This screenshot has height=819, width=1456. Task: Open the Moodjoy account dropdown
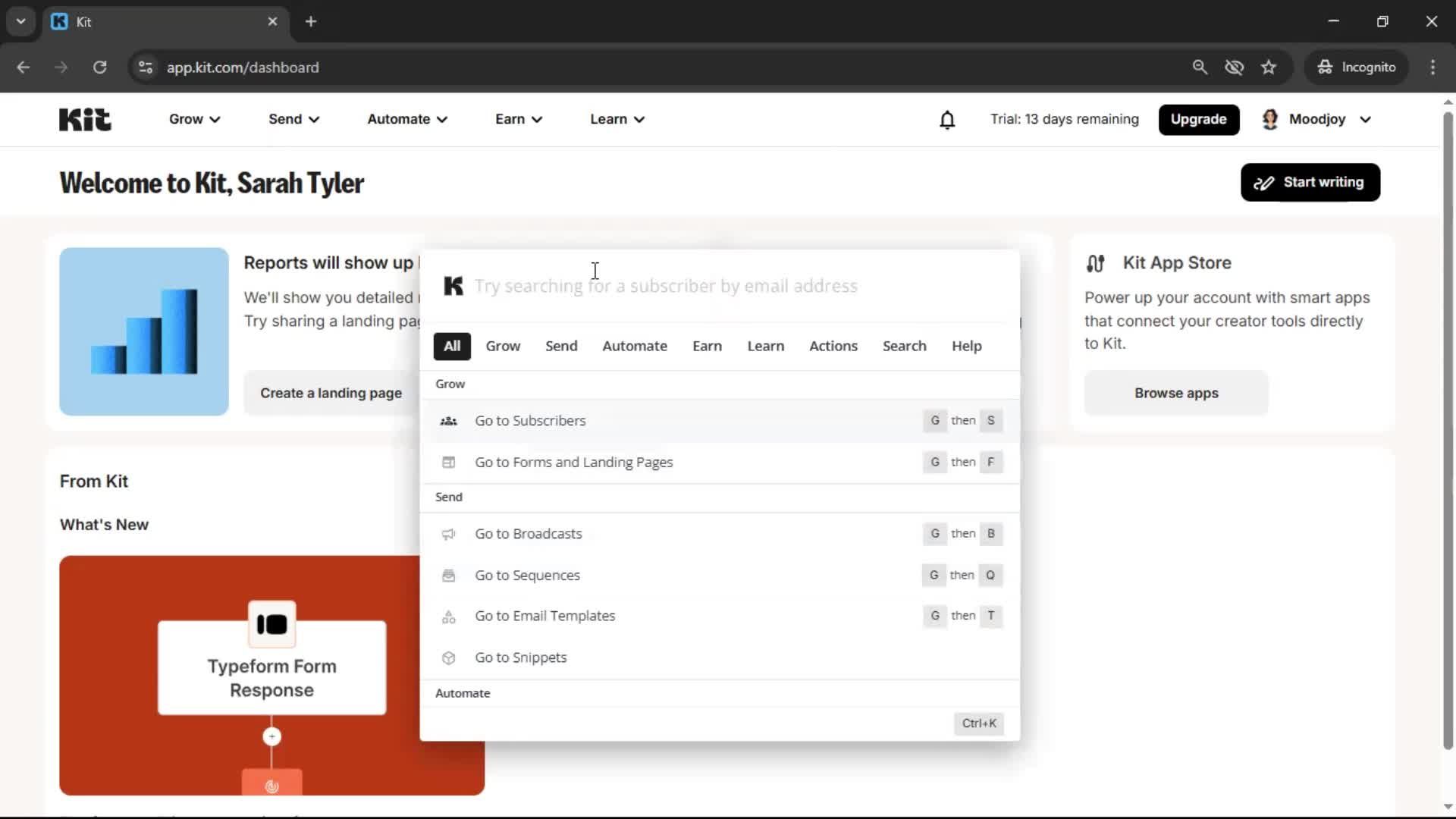click(x=1316, y=119)
